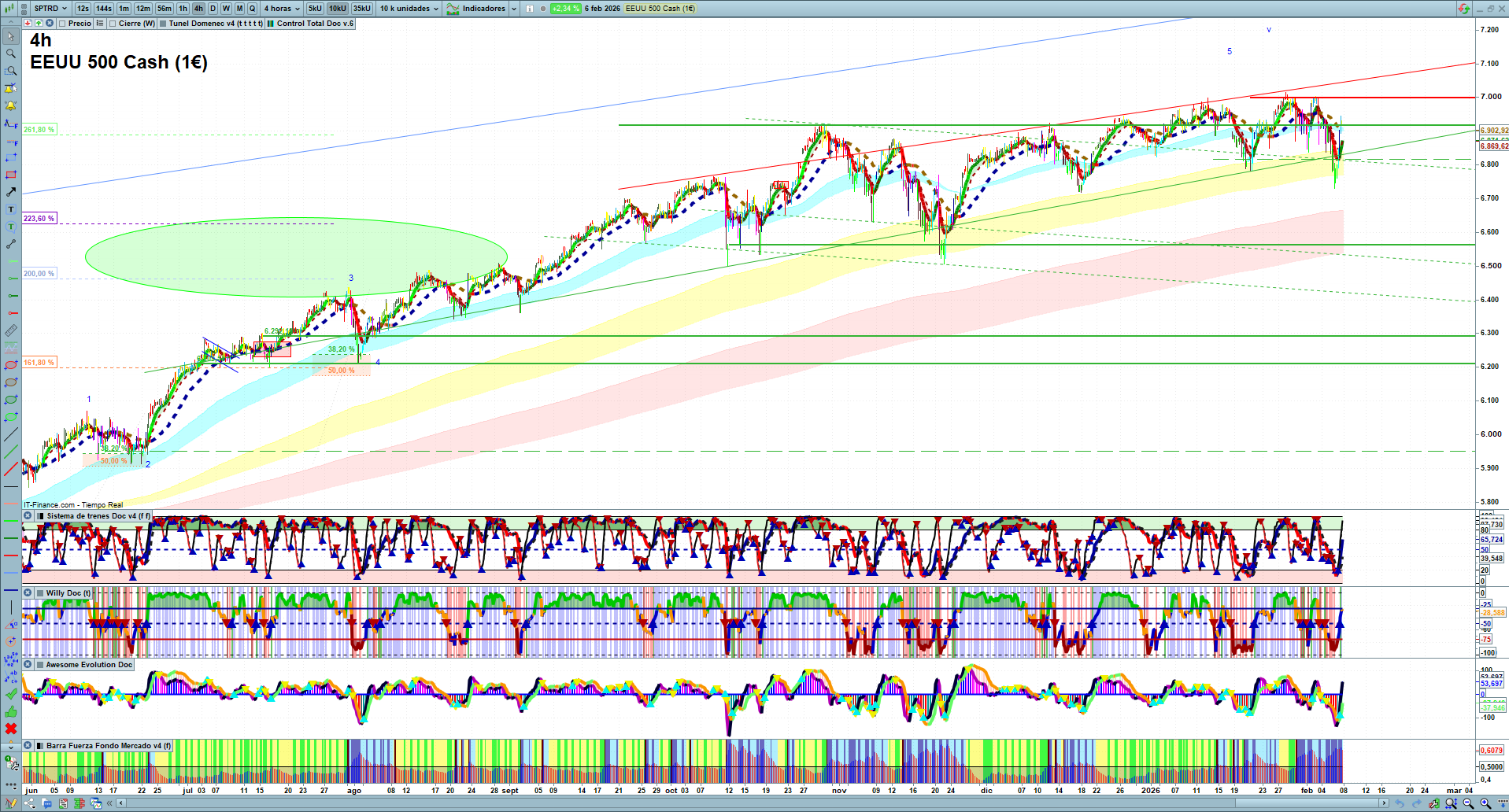Click the M monthly timeframe button

click(239, 9)
